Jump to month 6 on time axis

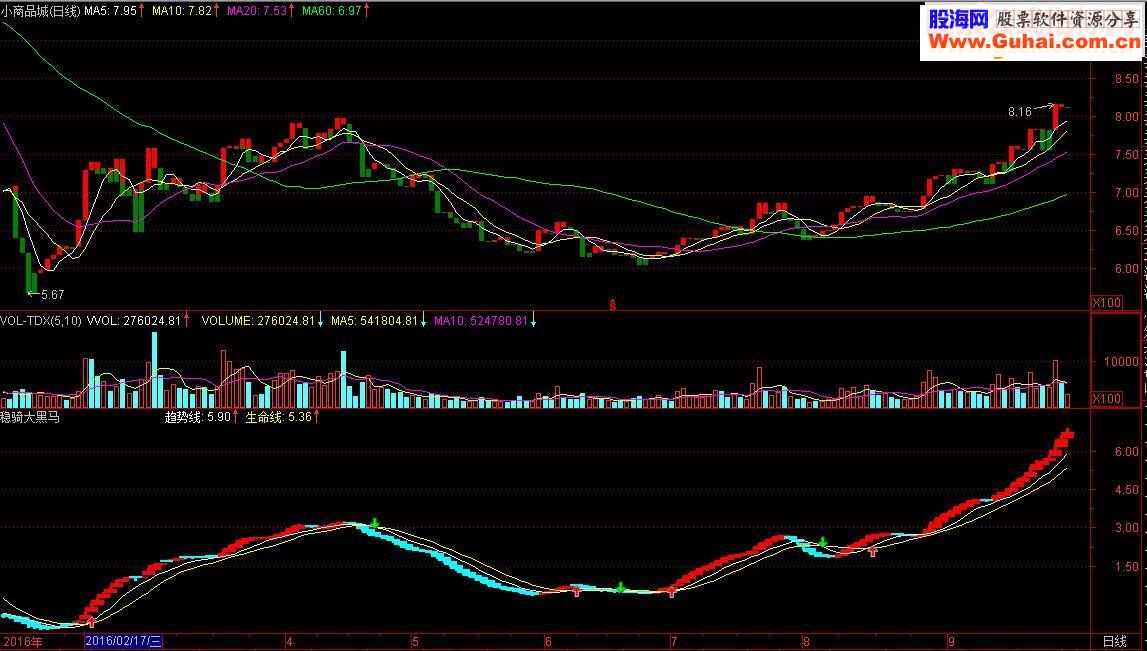pos(548,641)
